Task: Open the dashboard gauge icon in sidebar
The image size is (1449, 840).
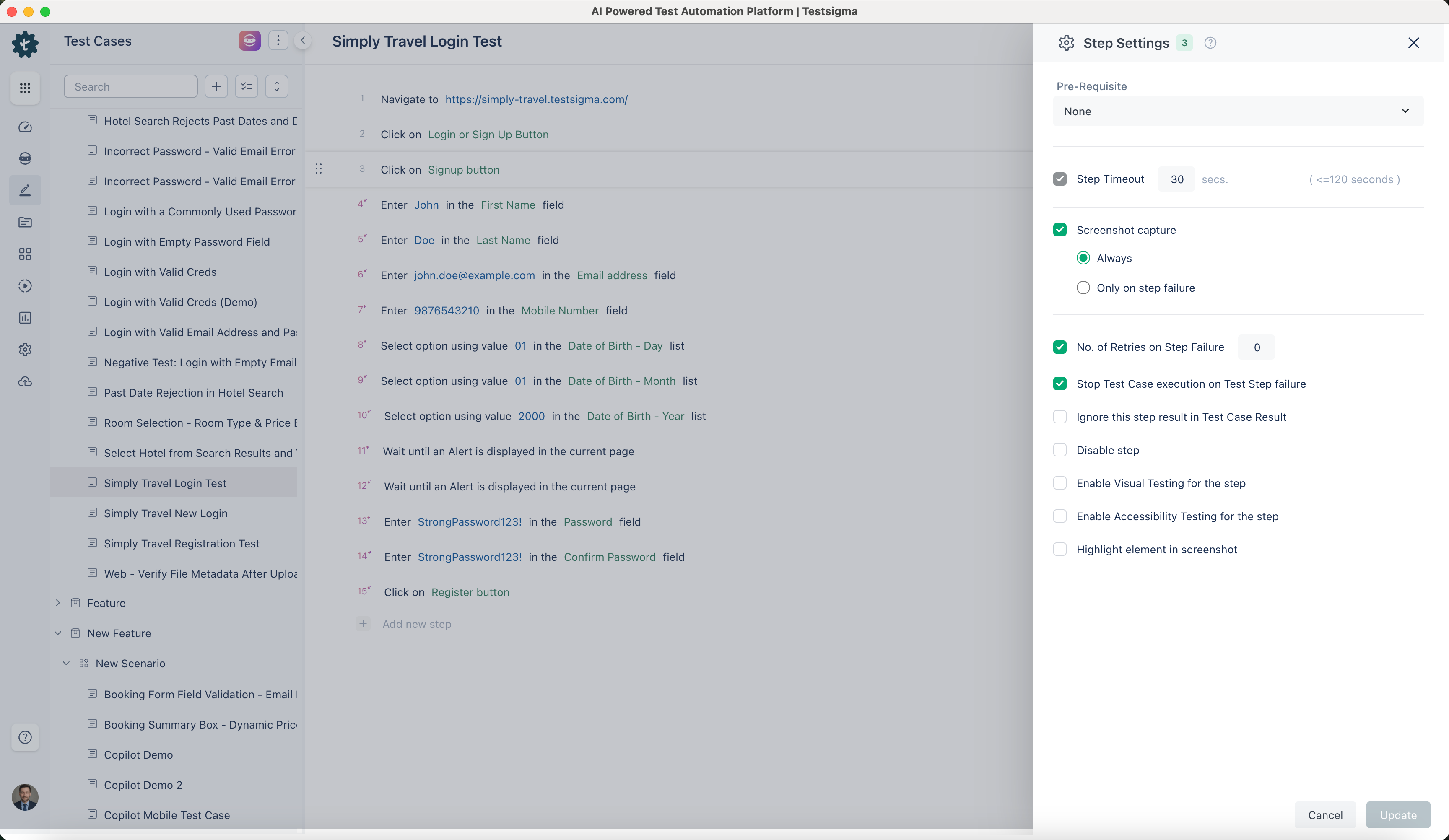Action: coord(25,127)
